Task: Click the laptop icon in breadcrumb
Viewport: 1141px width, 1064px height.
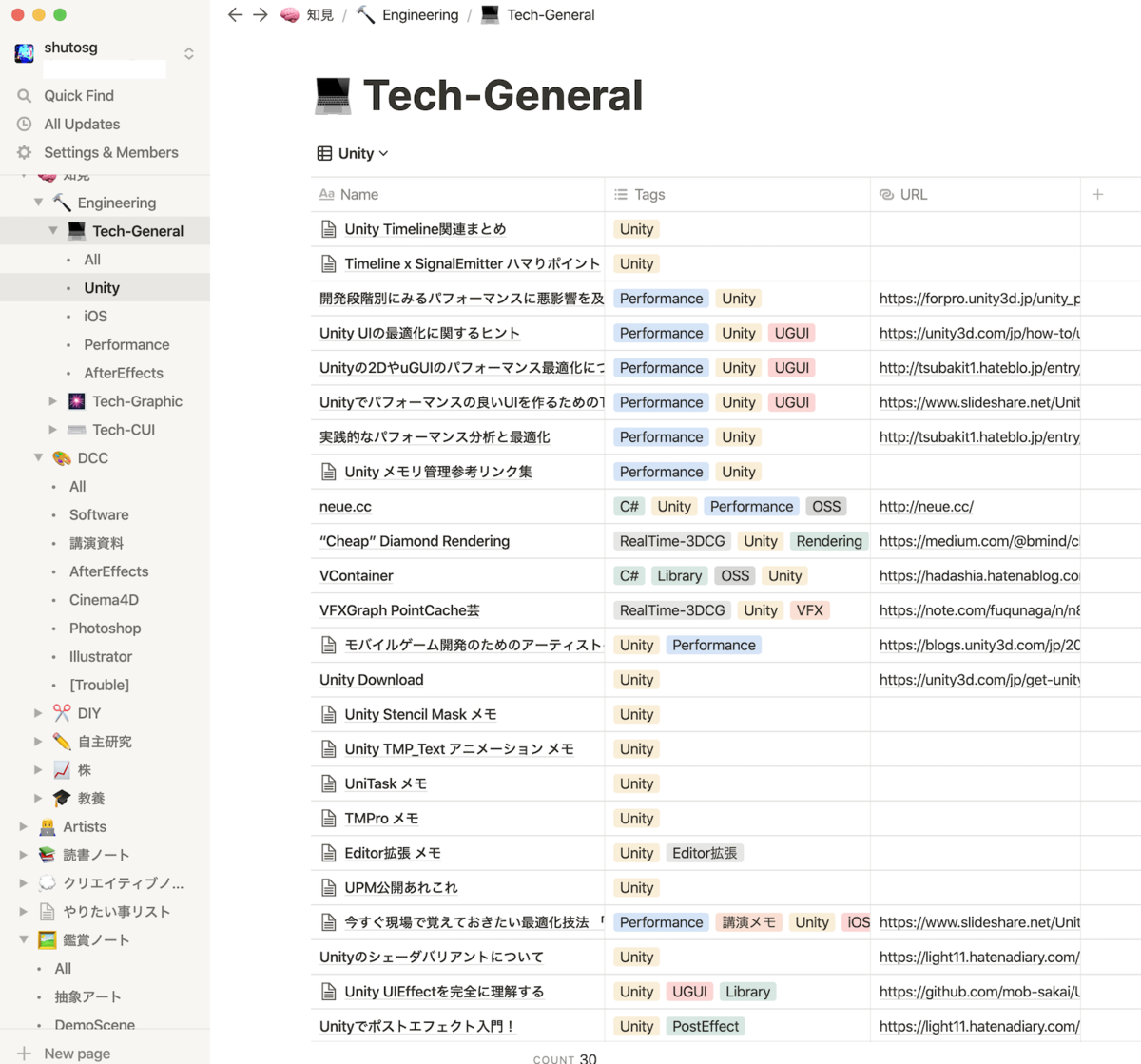Action: [490, 15]
